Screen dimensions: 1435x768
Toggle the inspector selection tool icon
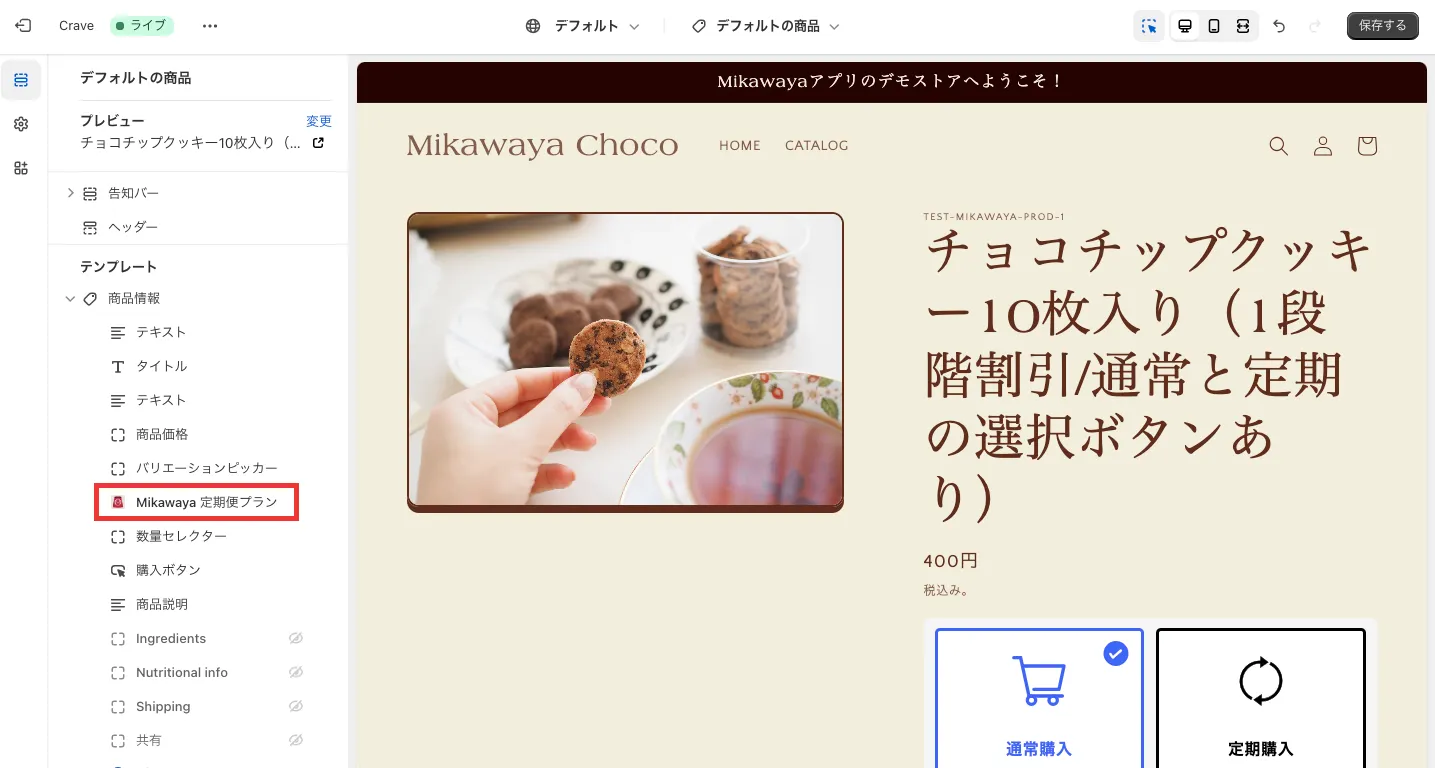pos(1149,26)
